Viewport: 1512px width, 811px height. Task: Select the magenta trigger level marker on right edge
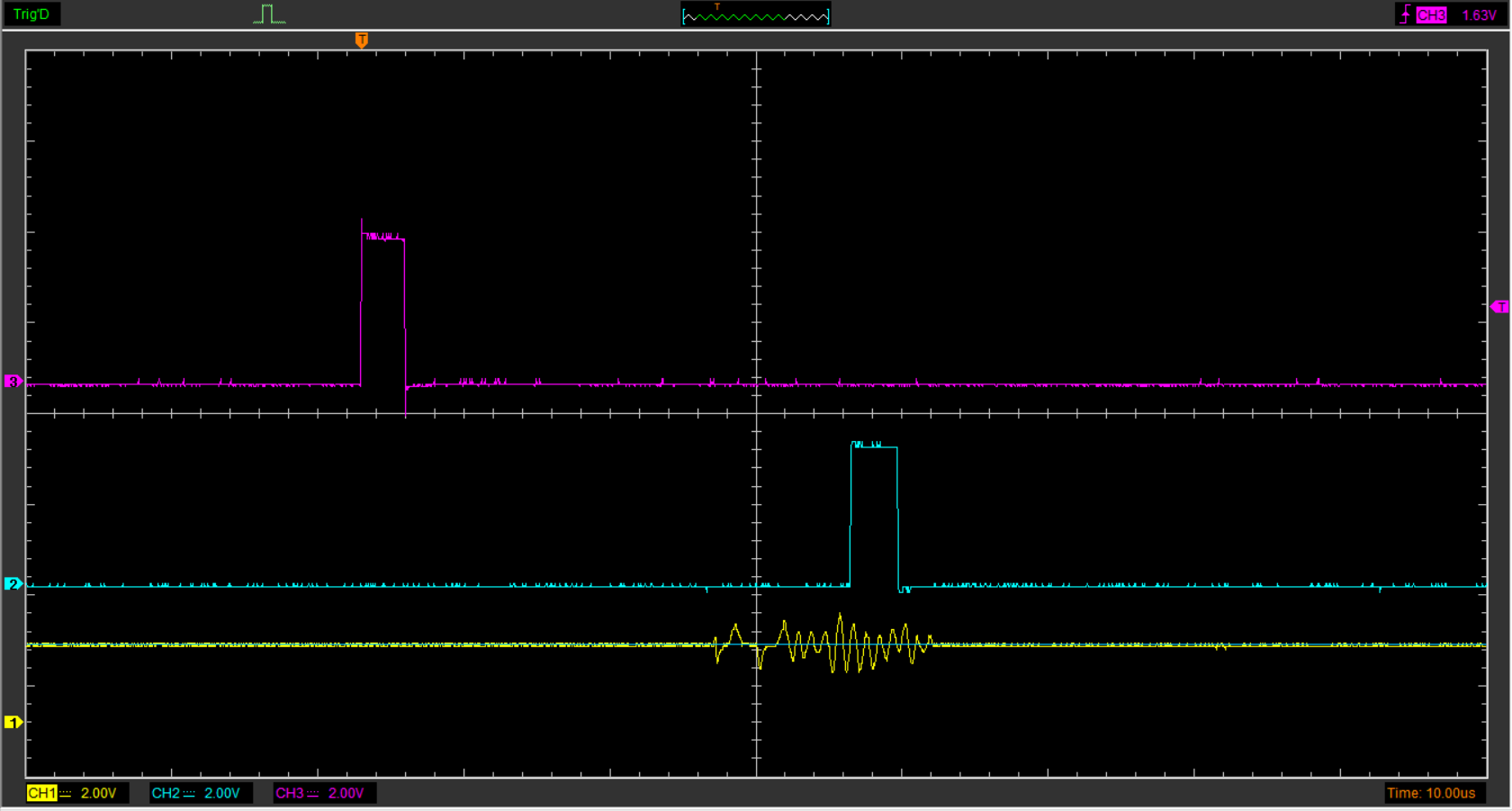click(1499, 307)
